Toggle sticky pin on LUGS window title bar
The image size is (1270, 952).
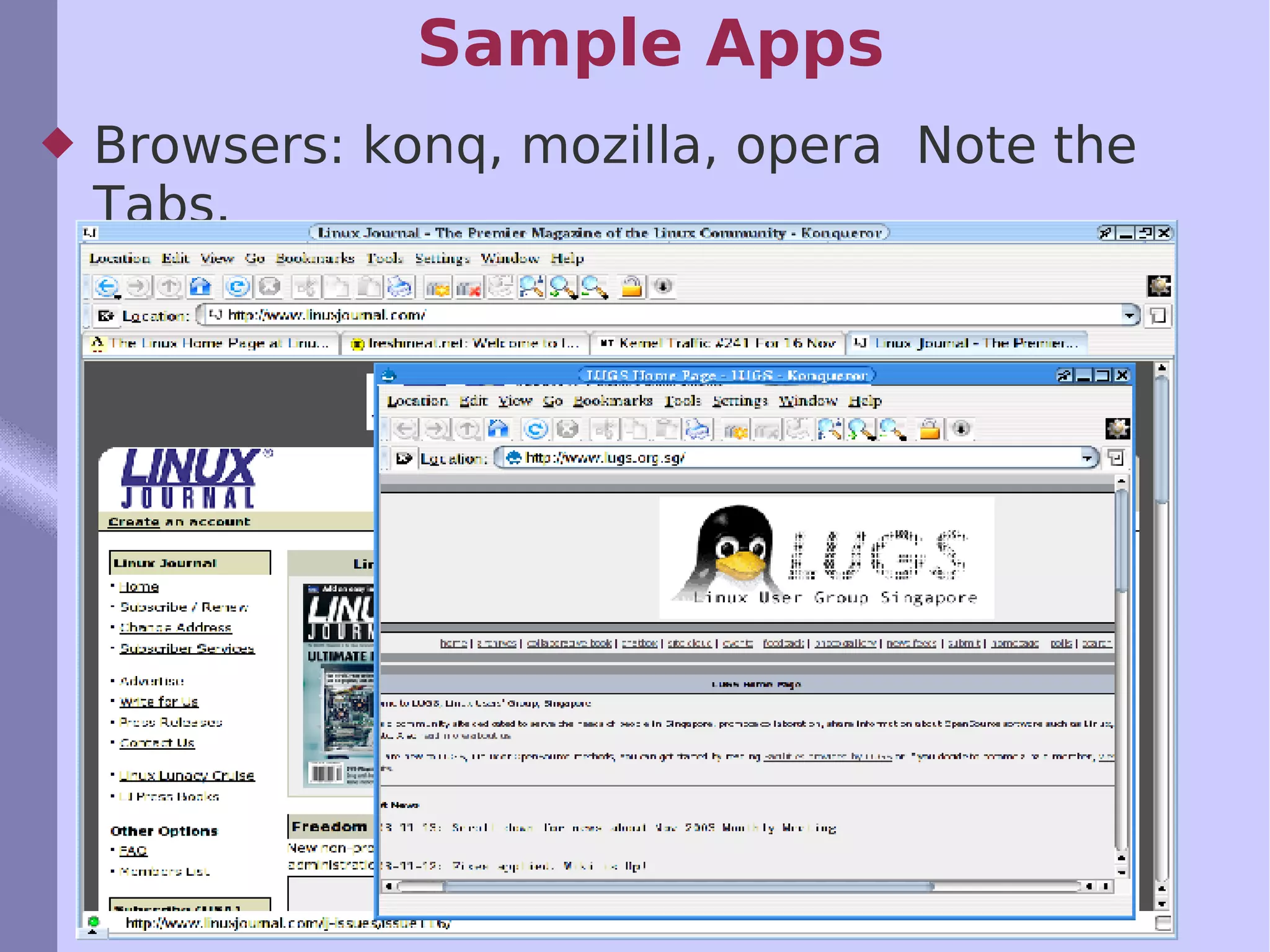tap(1064, 375)
